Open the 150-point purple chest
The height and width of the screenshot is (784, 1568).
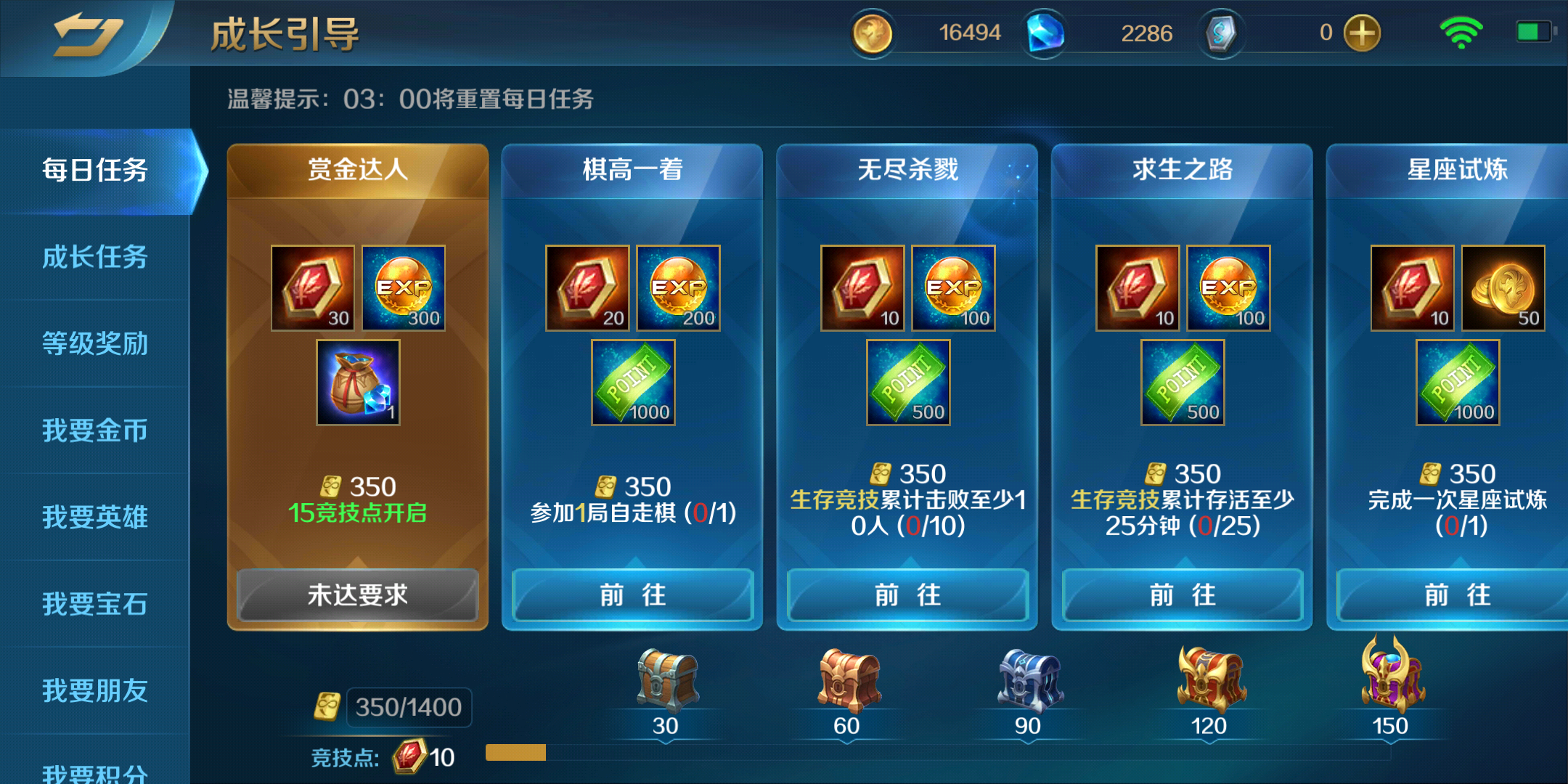tap(1392, 674)
